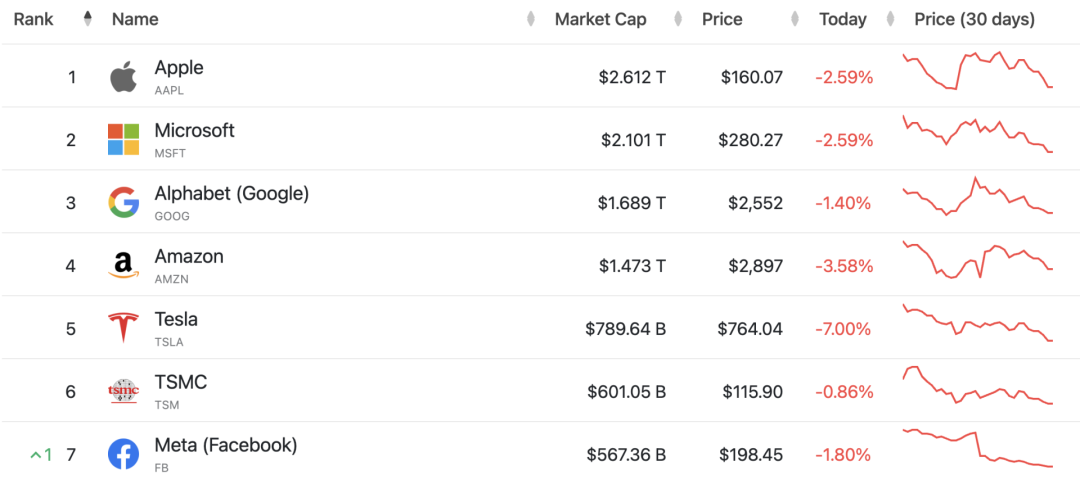
Task: Click the Tesla logo icon
Action: tap(123, 328)
